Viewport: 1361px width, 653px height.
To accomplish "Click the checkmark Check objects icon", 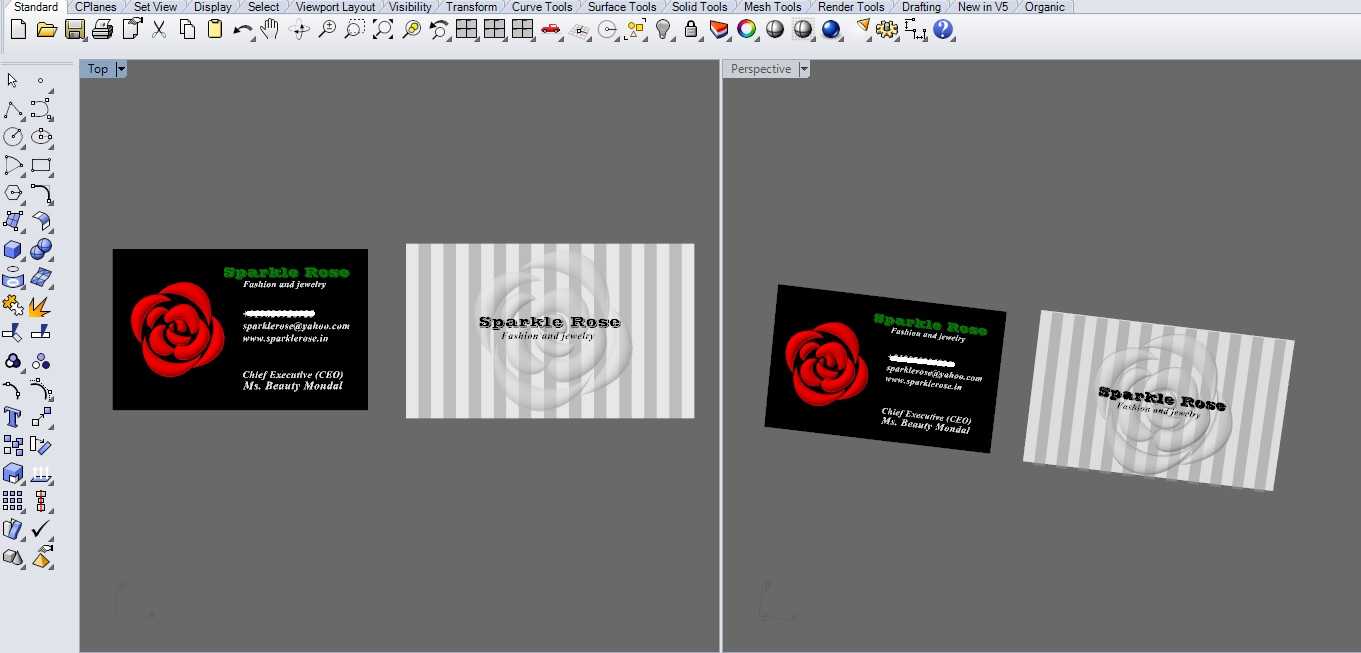I will (41, 529).
